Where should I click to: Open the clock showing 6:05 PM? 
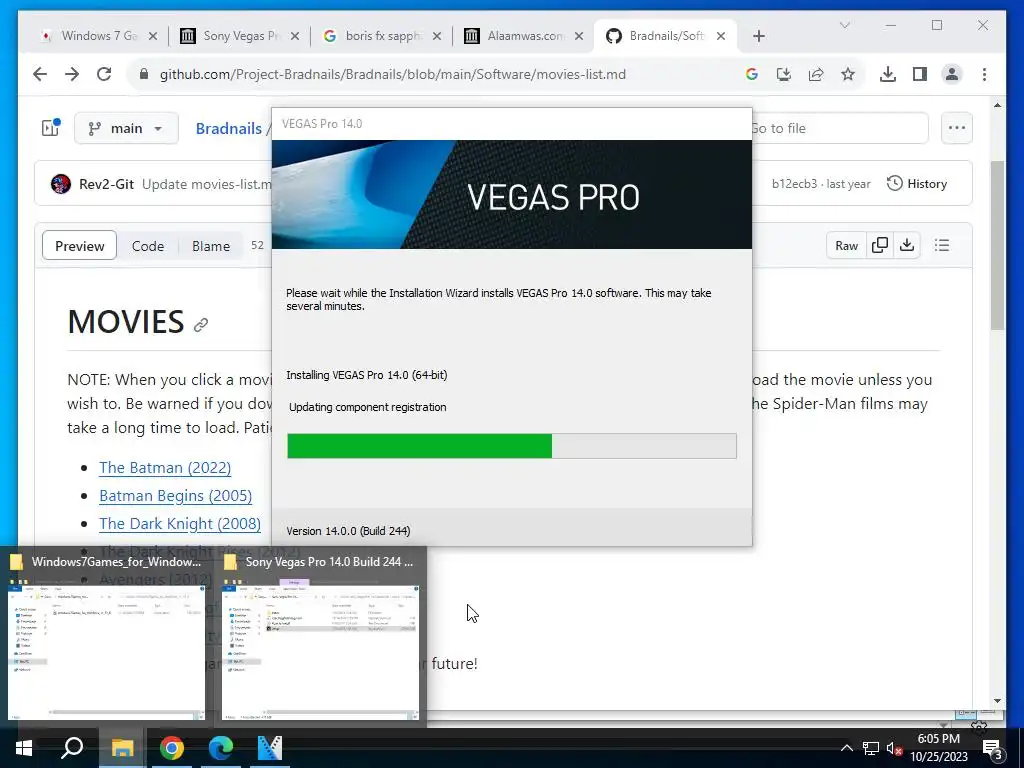pyautogui.click(x=939, y=748)
